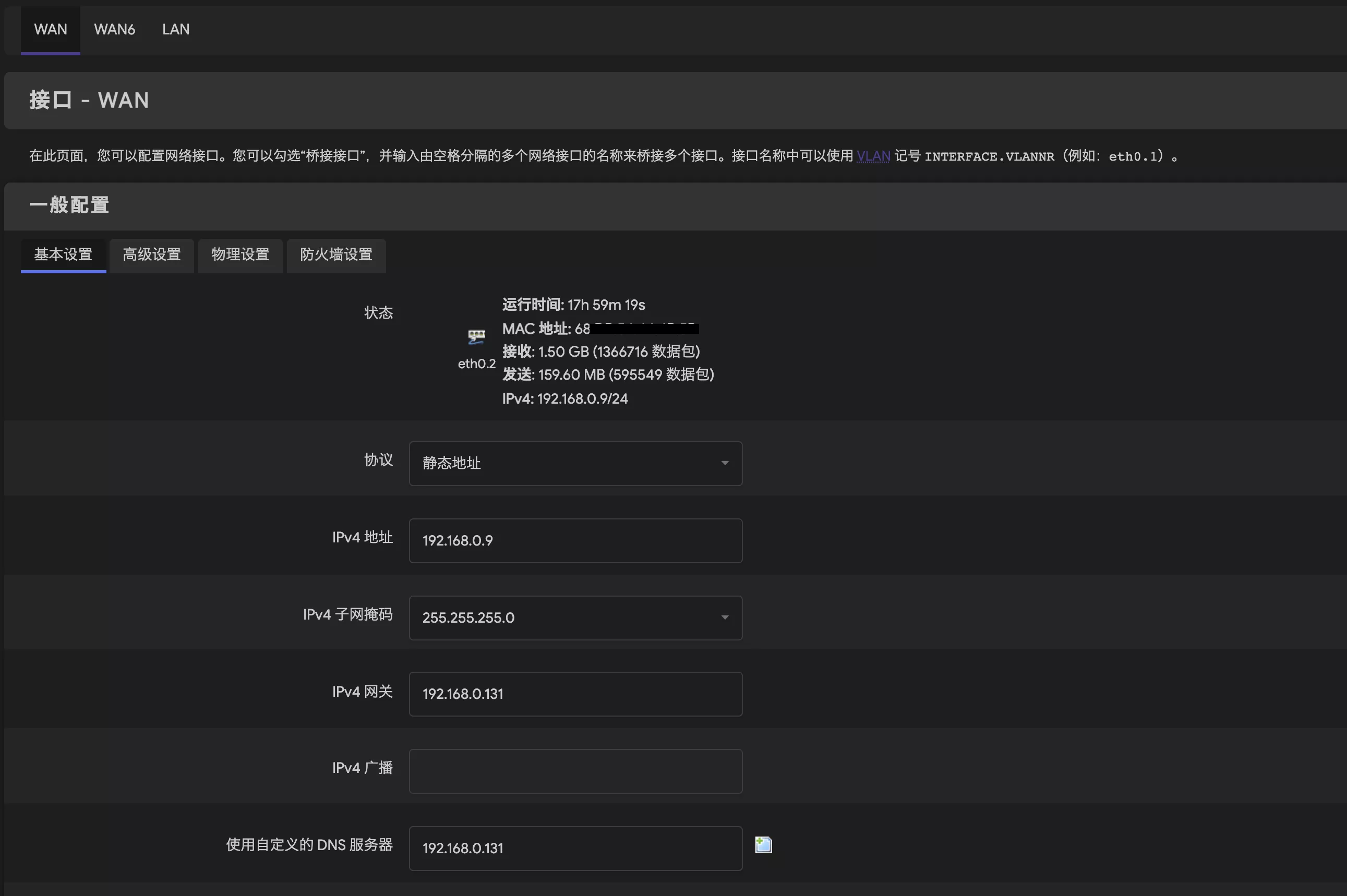The image size is (1347, 896).
Task: Click the 一般配置 section heading
Action: click(x=69, y=205)
